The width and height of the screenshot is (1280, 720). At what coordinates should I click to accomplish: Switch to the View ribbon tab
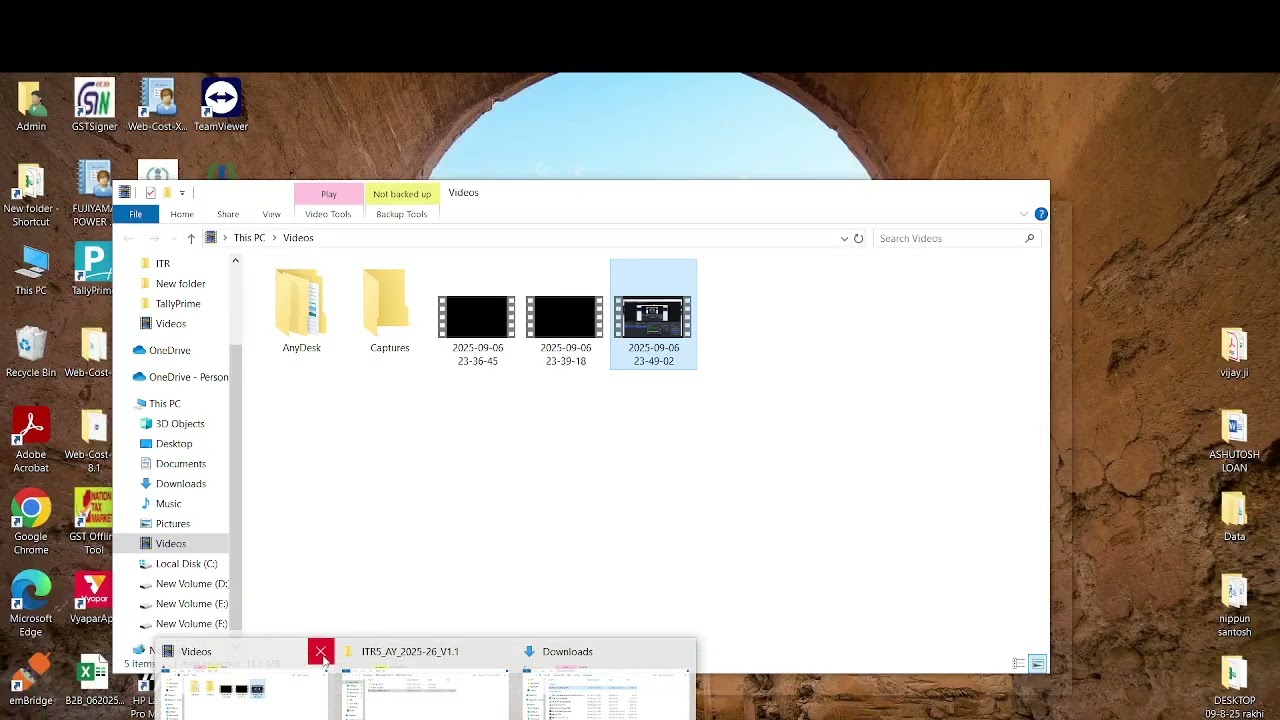pos(271,214)
